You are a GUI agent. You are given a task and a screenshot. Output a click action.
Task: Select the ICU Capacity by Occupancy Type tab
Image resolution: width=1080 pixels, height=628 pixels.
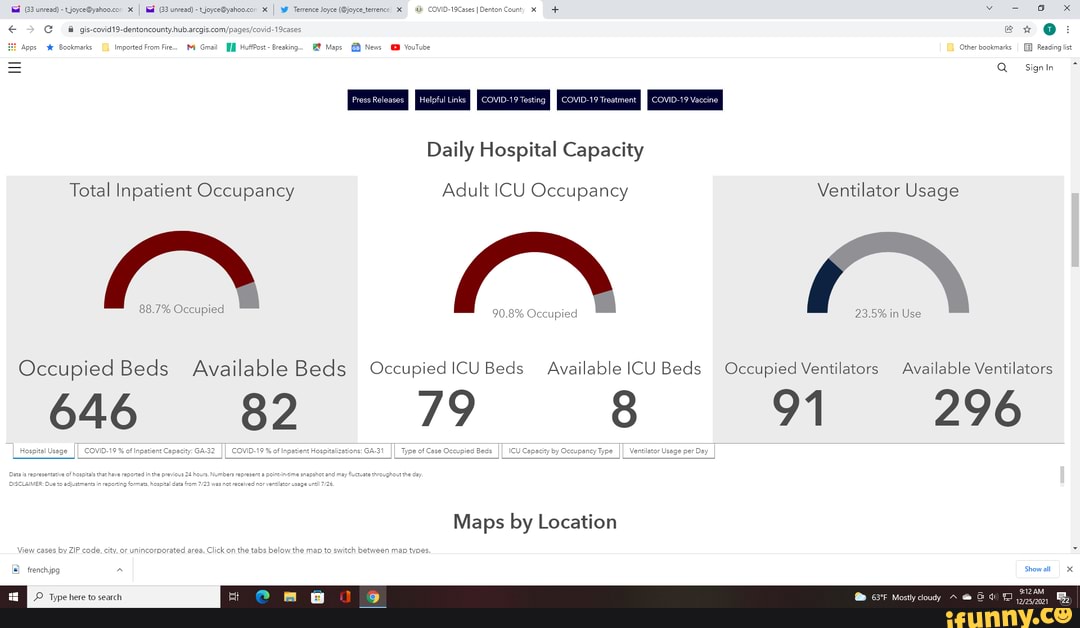[x=560, y=451]
